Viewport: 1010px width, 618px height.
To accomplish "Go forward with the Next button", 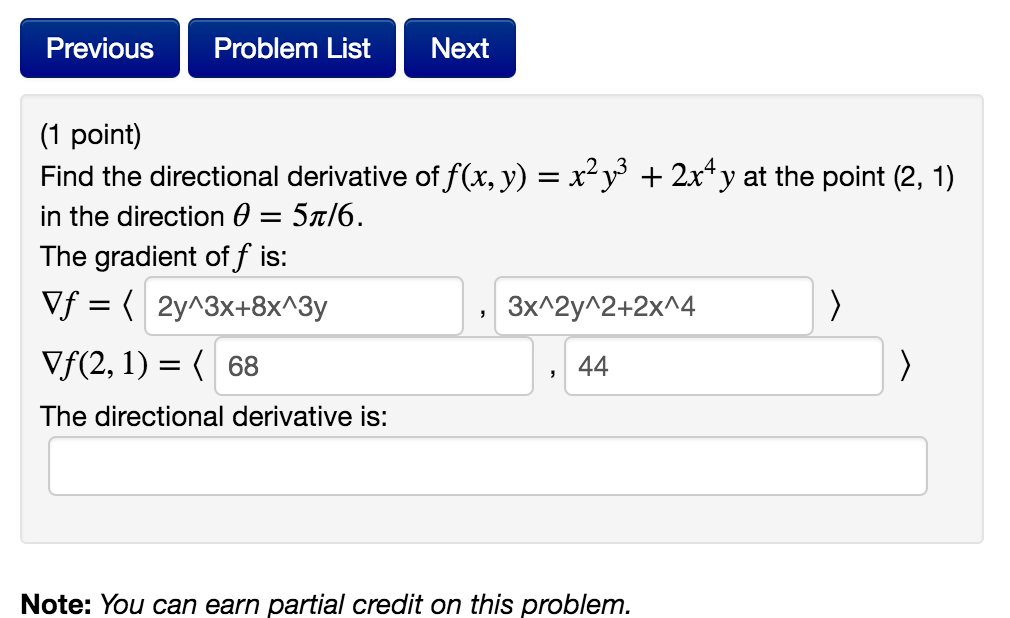I will pyautogui.click(x=459, y=47).
